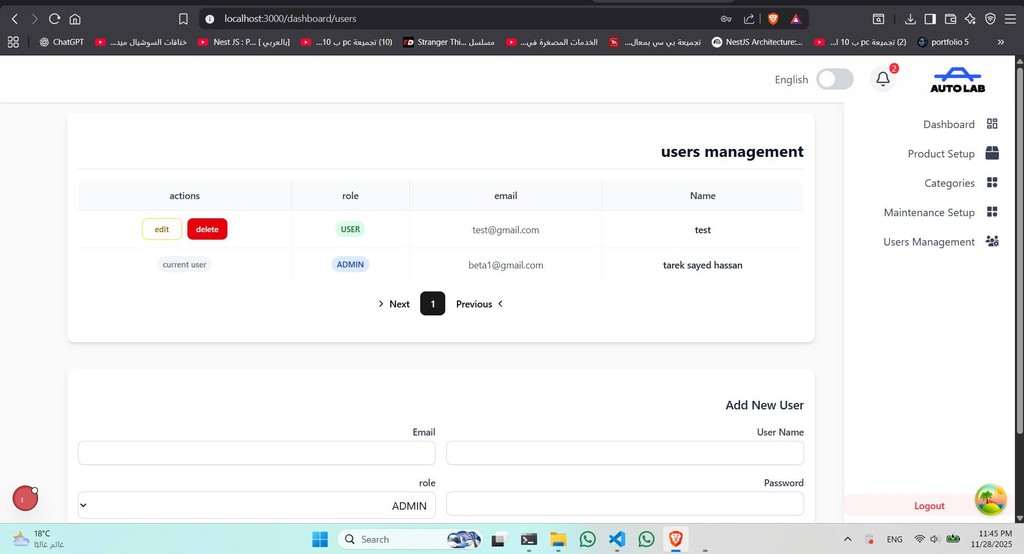Select page 1 in pagination
The height and width of the screenshot is (554, 1024).
pos(432,304)
